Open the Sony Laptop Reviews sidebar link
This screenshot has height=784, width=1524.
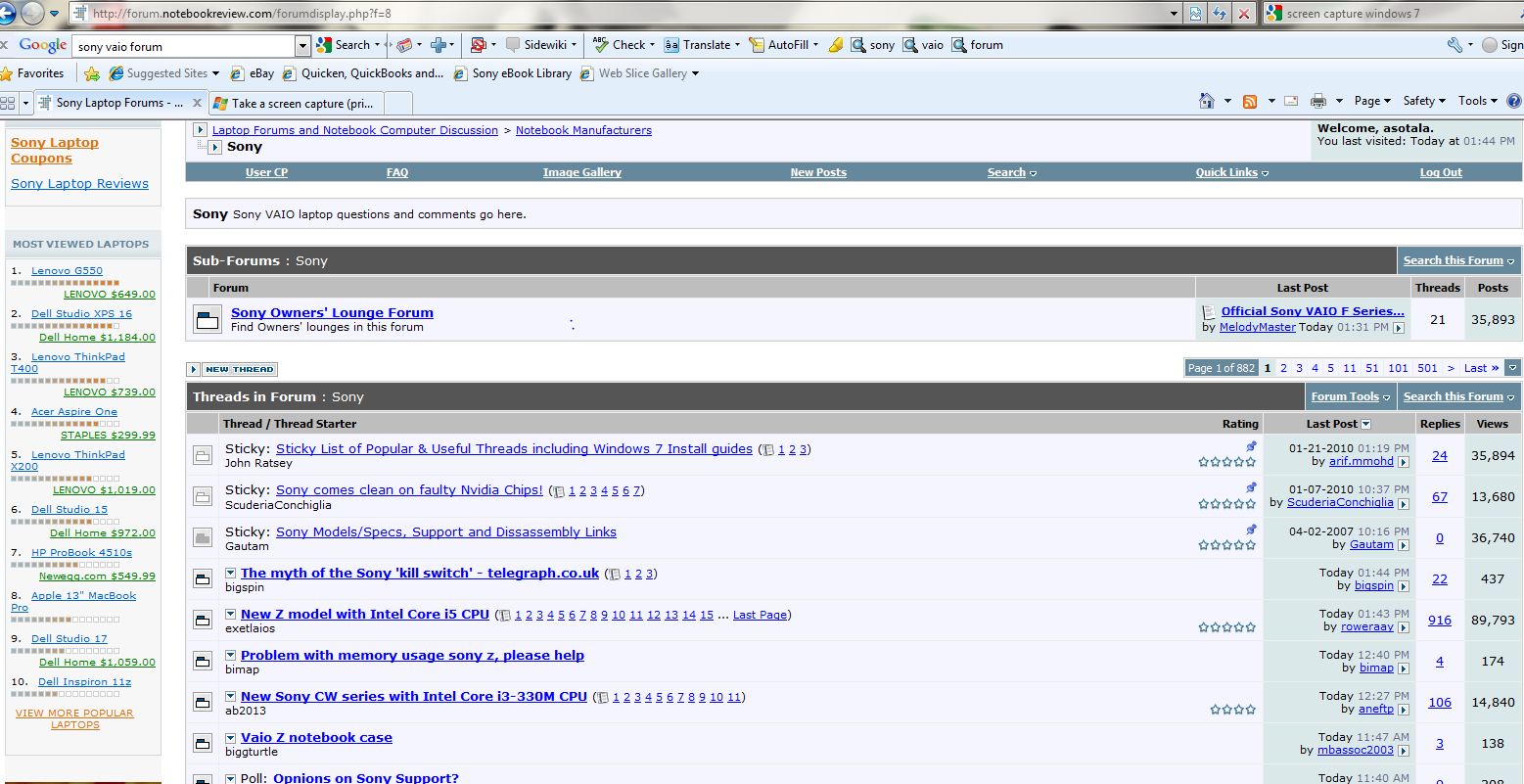pos(79,184)
